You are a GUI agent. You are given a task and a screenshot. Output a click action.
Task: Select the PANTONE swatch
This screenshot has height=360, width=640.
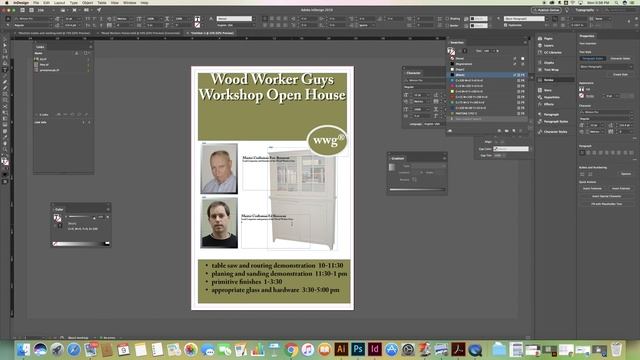(487, 113)
